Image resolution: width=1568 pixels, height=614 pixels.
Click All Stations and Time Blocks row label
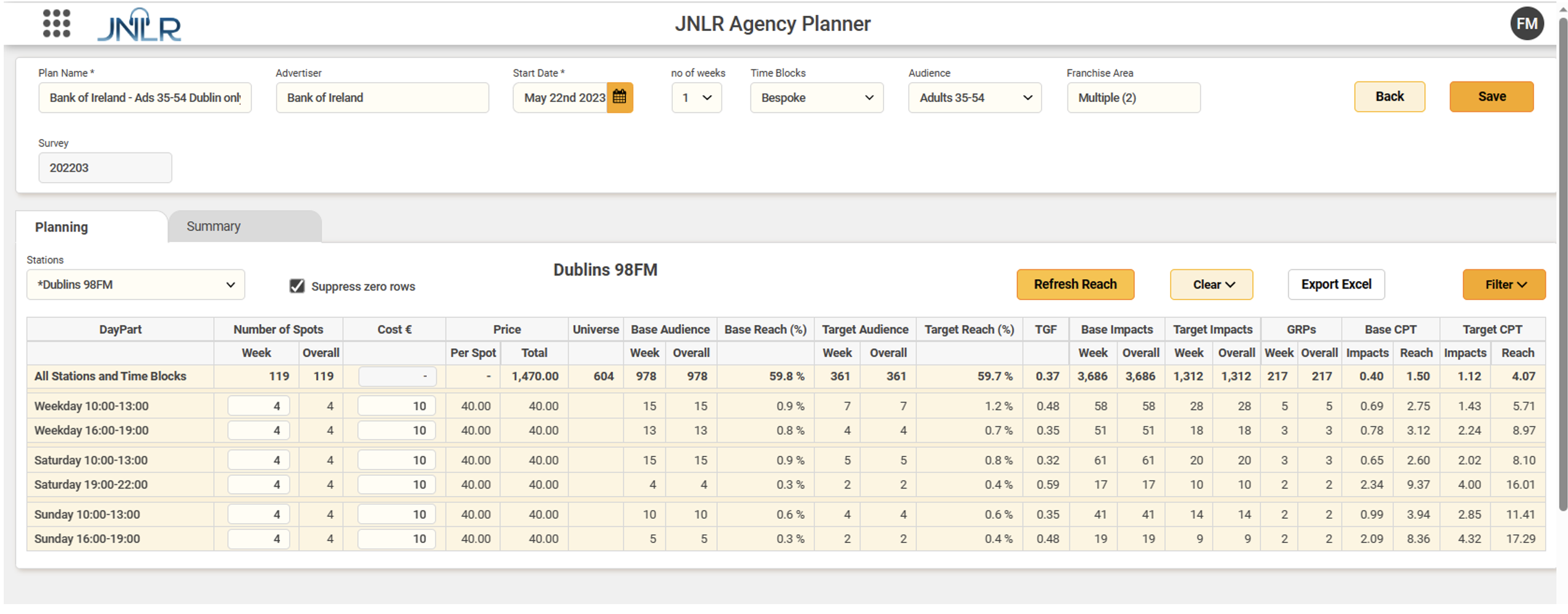[x=110, y=376]
